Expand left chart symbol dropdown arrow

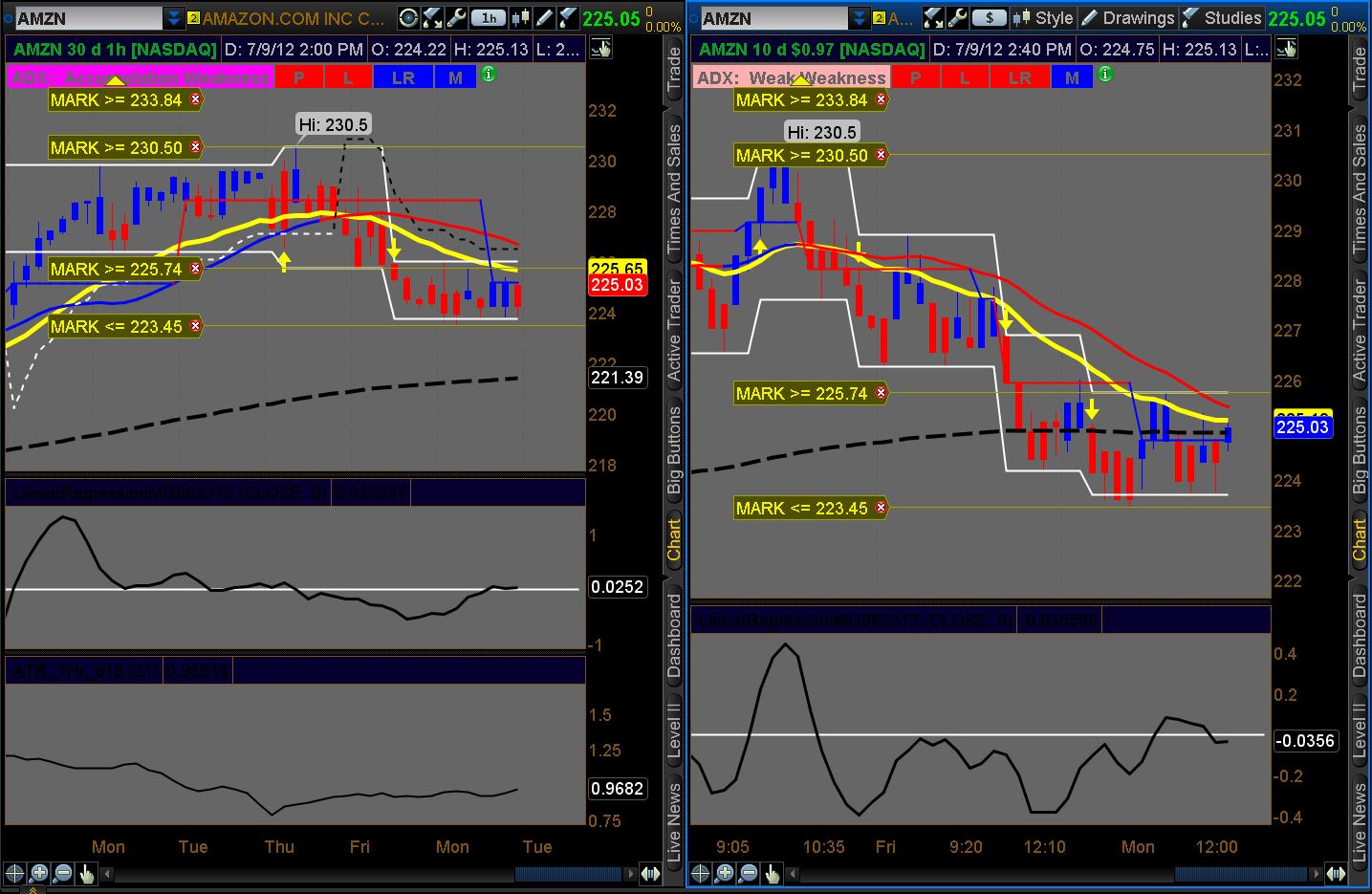pyautogui.click(x=173, y=17)
